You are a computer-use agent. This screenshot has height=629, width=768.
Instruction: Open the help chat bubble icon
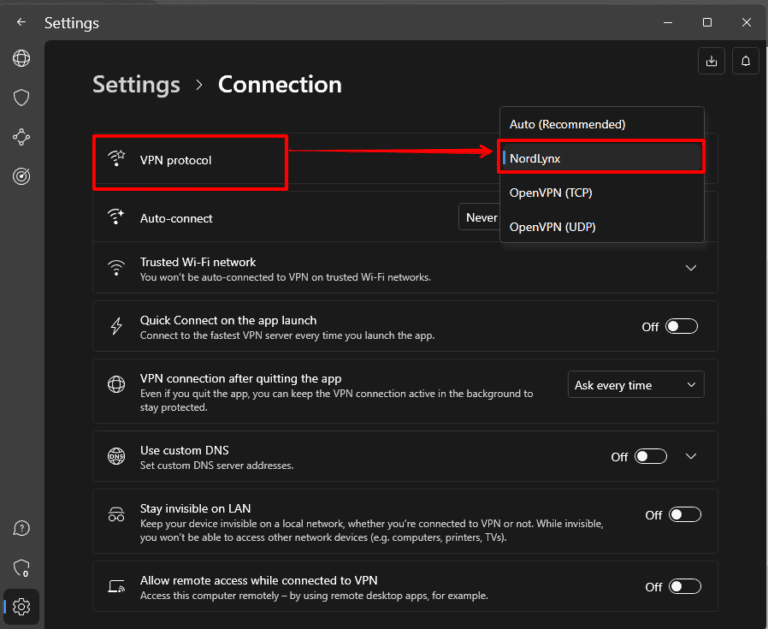pyautogui.click(x=21, y=528)
